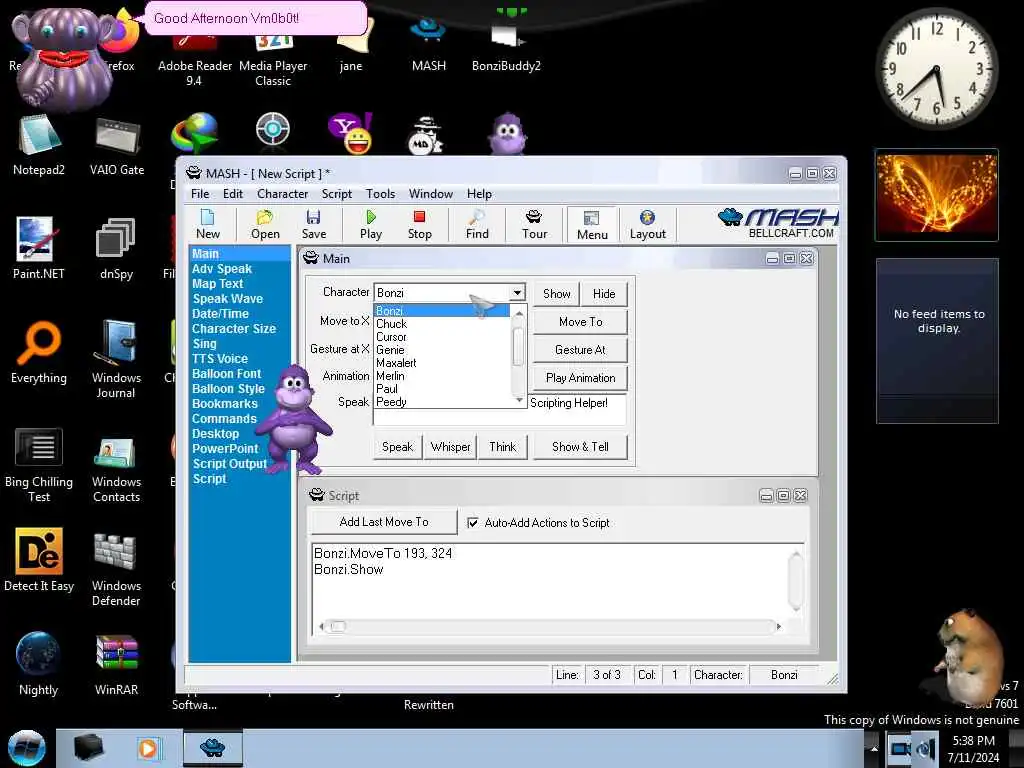
Task: Select Peedy in the character list
Action: click(391, 402)
